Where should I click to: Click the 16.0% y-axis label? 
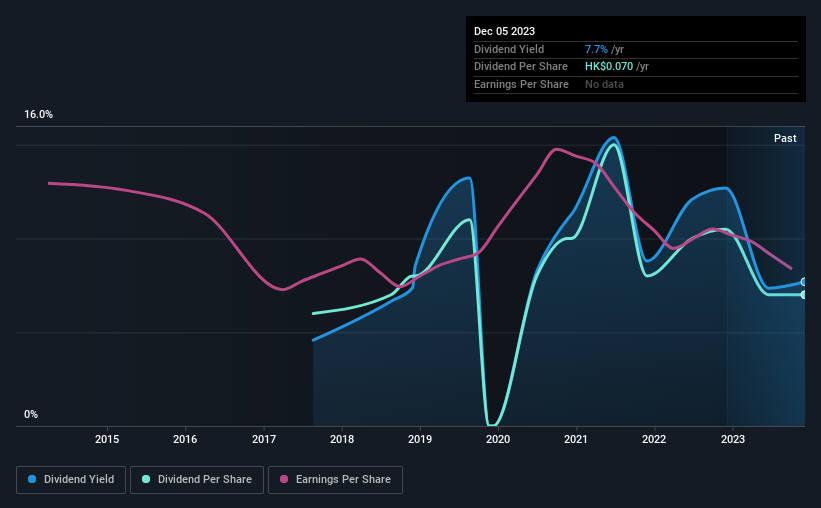tap(38, 115)
